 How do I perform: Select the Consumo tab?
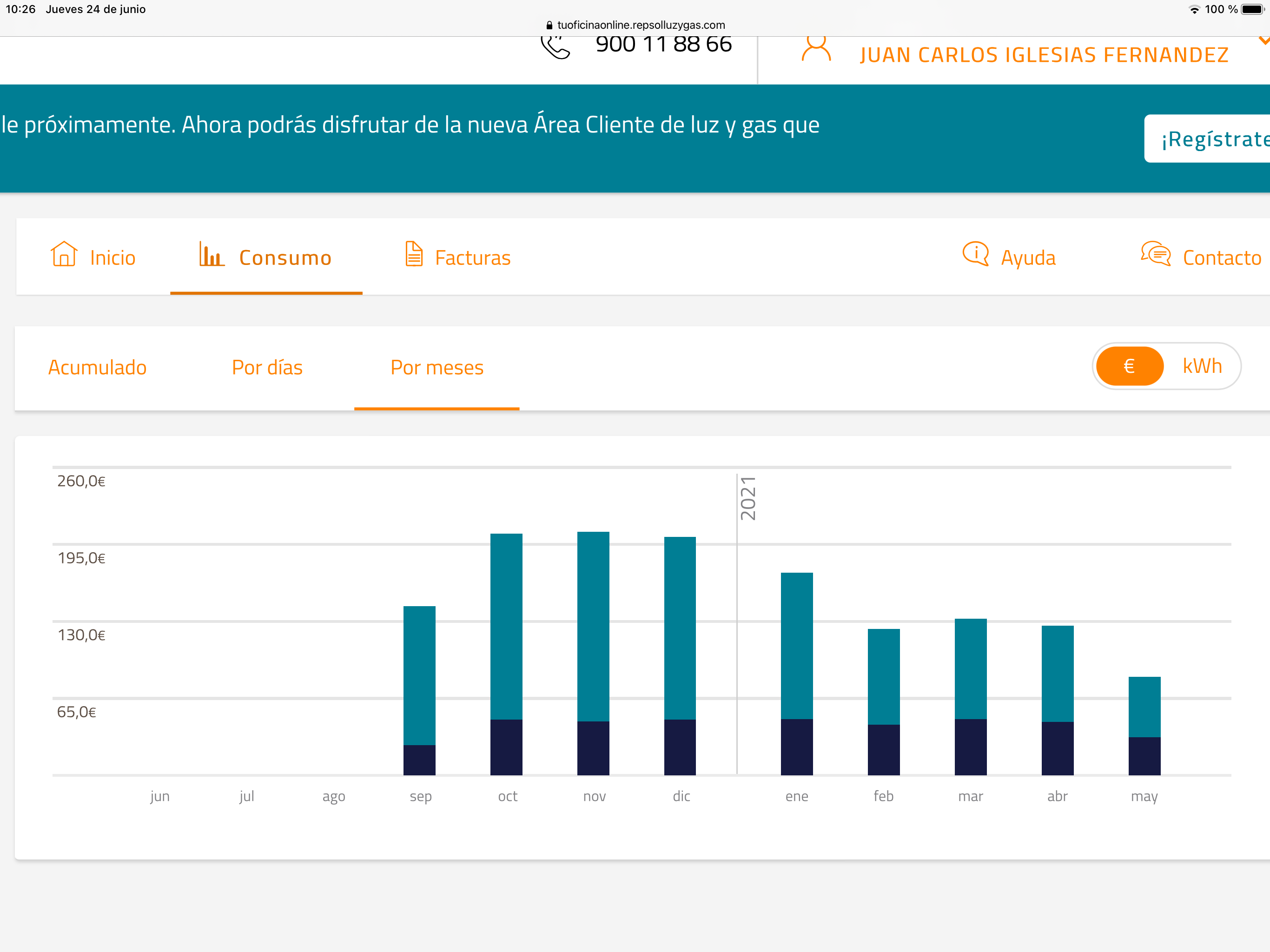pyautogui.click(x=266, y=257)
